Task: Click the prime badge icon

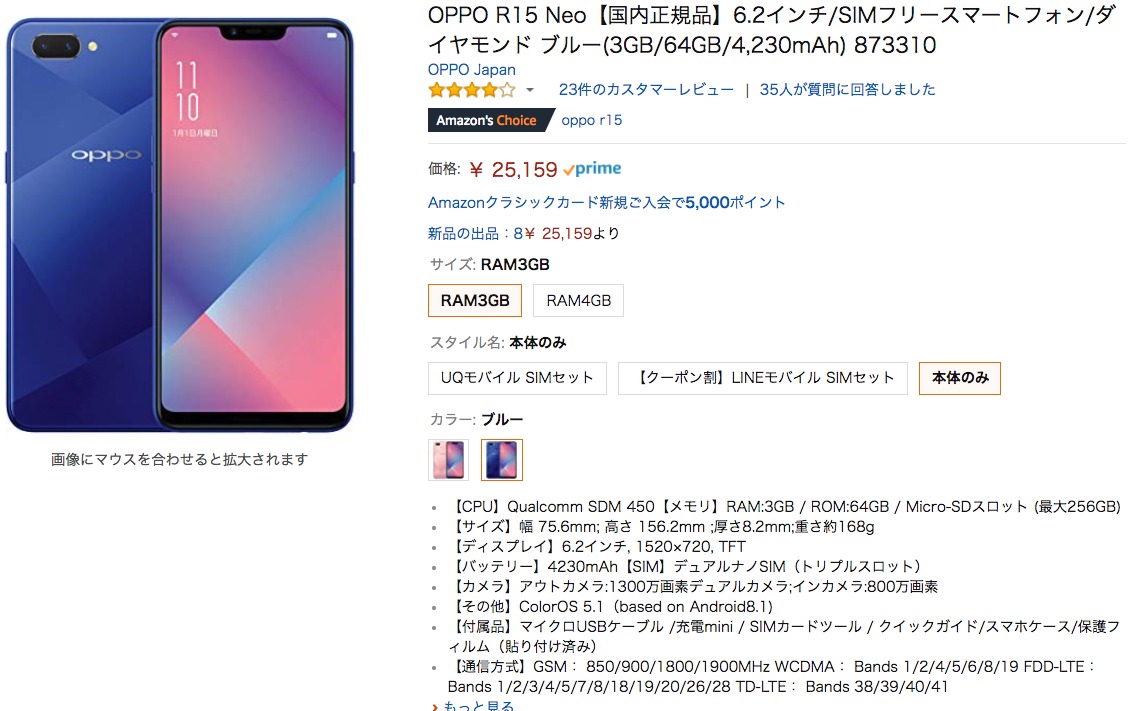Action: (592, 169)
